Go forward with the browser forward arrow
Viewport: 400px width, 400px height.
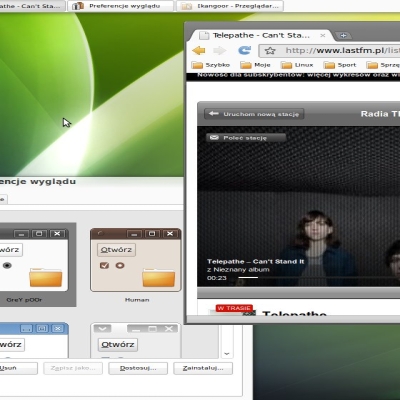tap(219, 50)
